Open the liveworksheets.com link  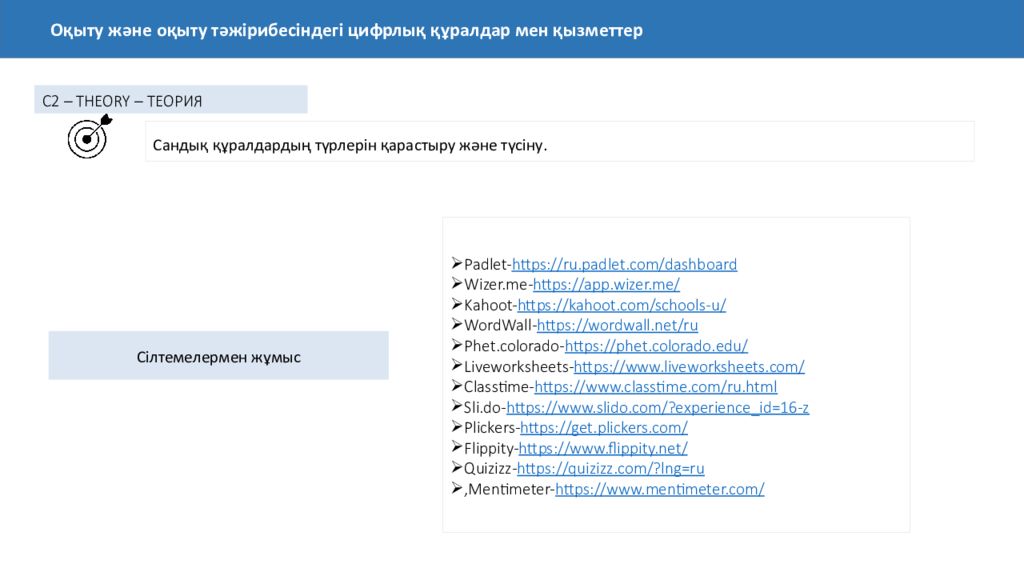pos(689,366)
